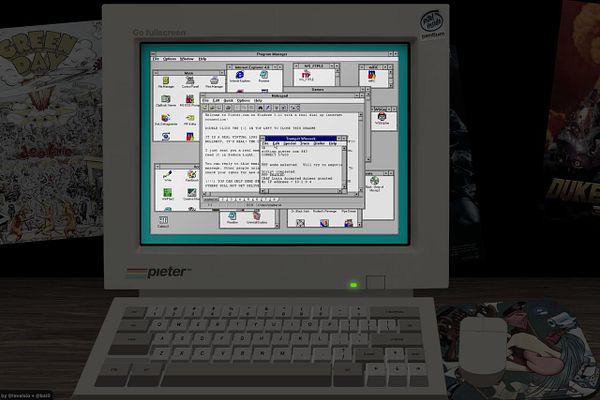Open Trumpet Winsock Trace menu

(305, 144)
